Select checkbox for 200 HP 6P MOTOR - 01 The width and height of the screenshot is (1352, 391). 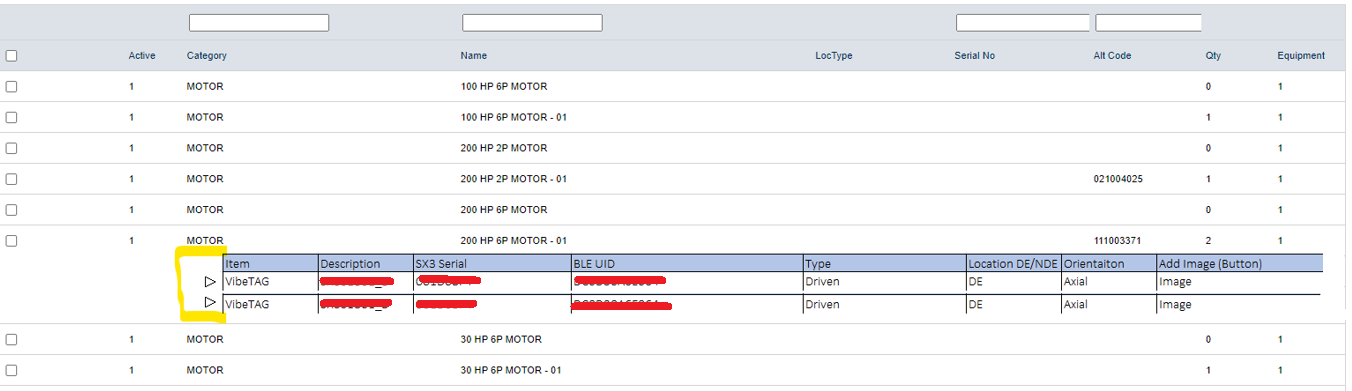point(11,241)
